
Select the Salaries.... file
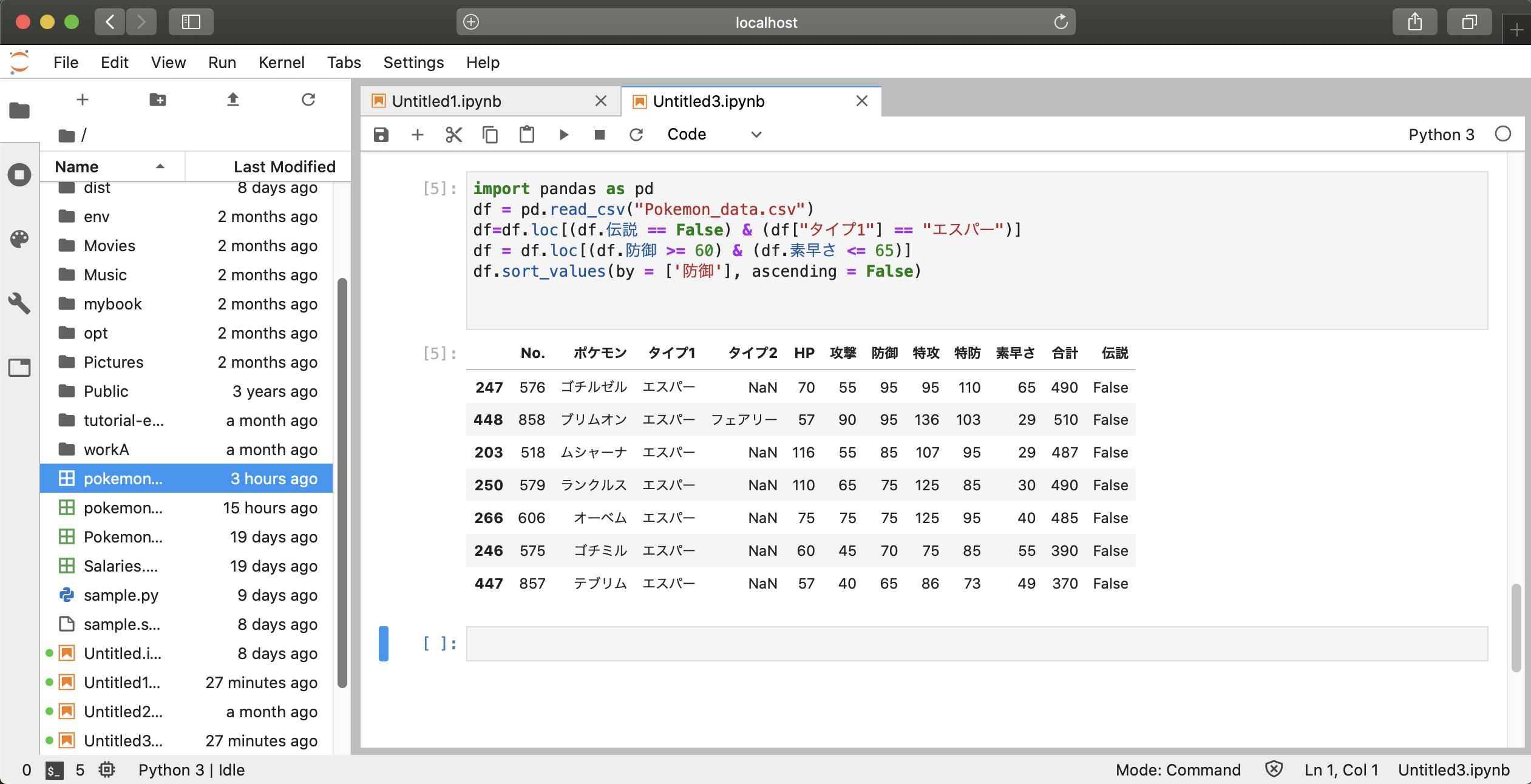pyautogui.click(x=186, y=566)
